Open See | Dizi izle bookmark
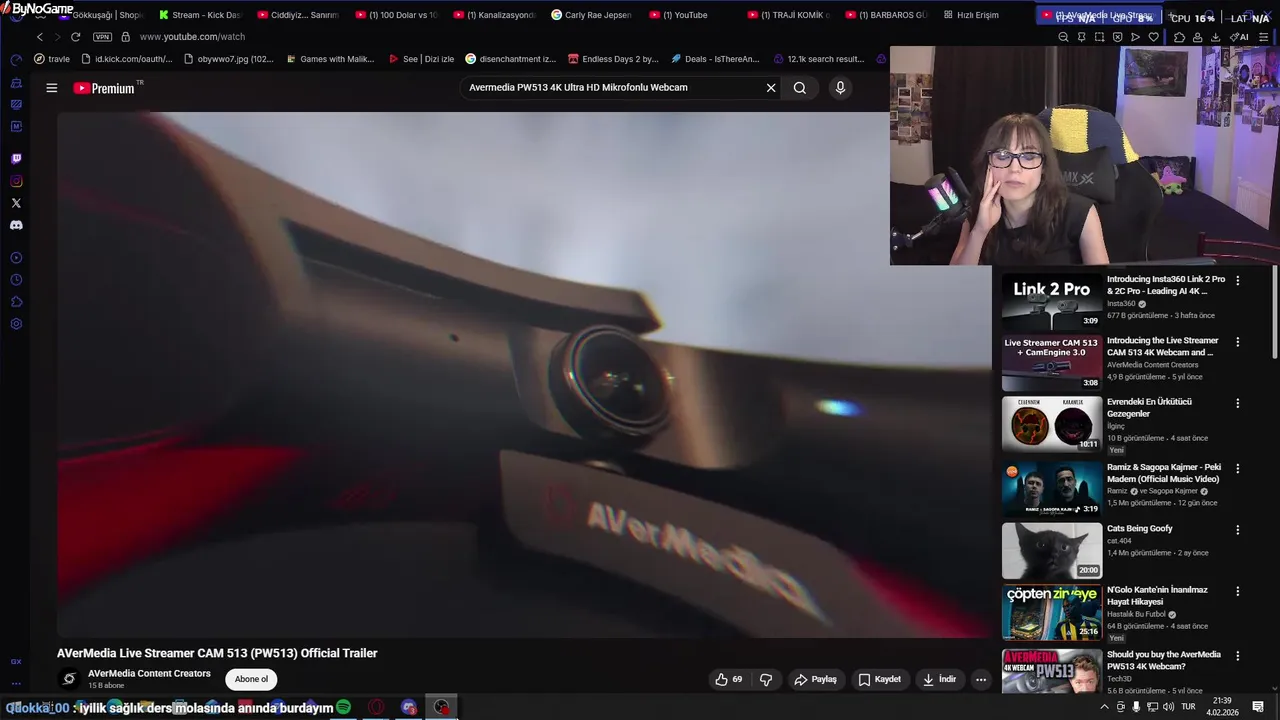The height and width of the screenshot is (720, 1280). click(x=420, y=59)
